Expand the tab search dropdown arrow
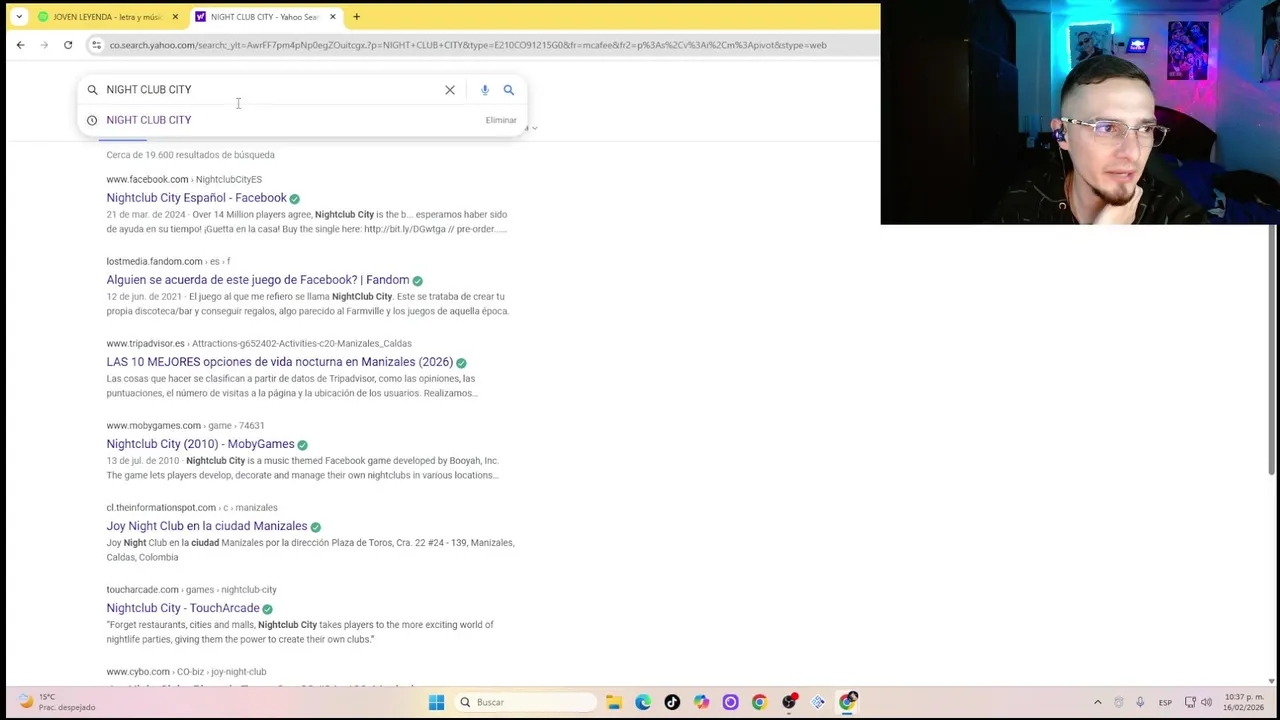Screen dimensions: 1280x720 pos(19,17)
